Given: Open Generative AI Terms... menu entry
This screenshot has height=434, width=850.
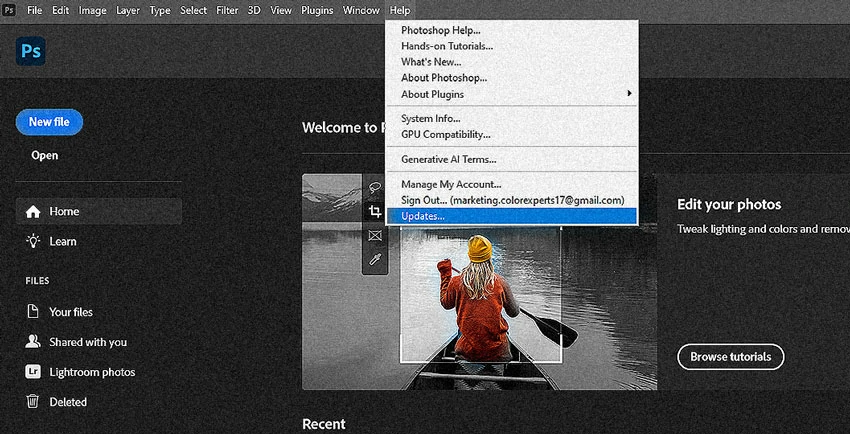Looking at the screenshot, I should click(511, 159).
